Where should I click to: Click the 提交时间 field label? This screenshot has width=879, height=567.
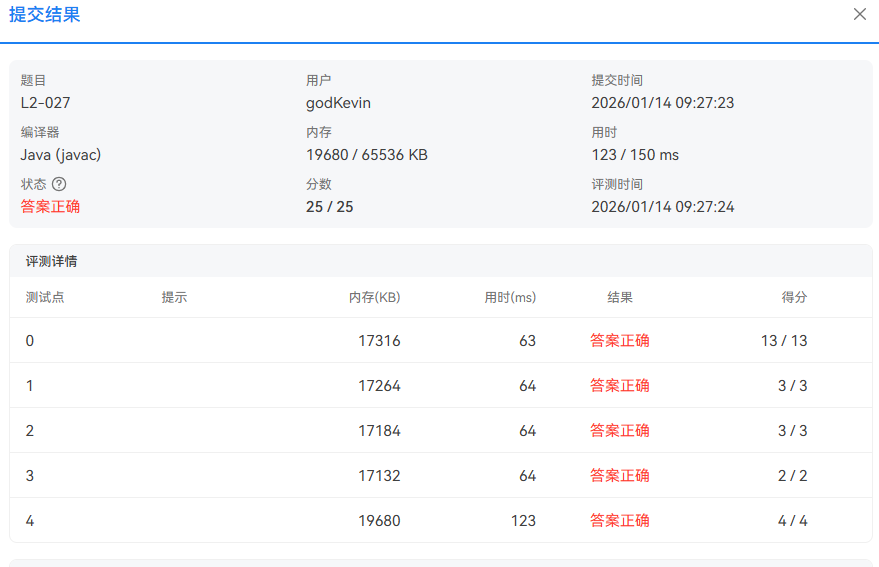[617, 80]
